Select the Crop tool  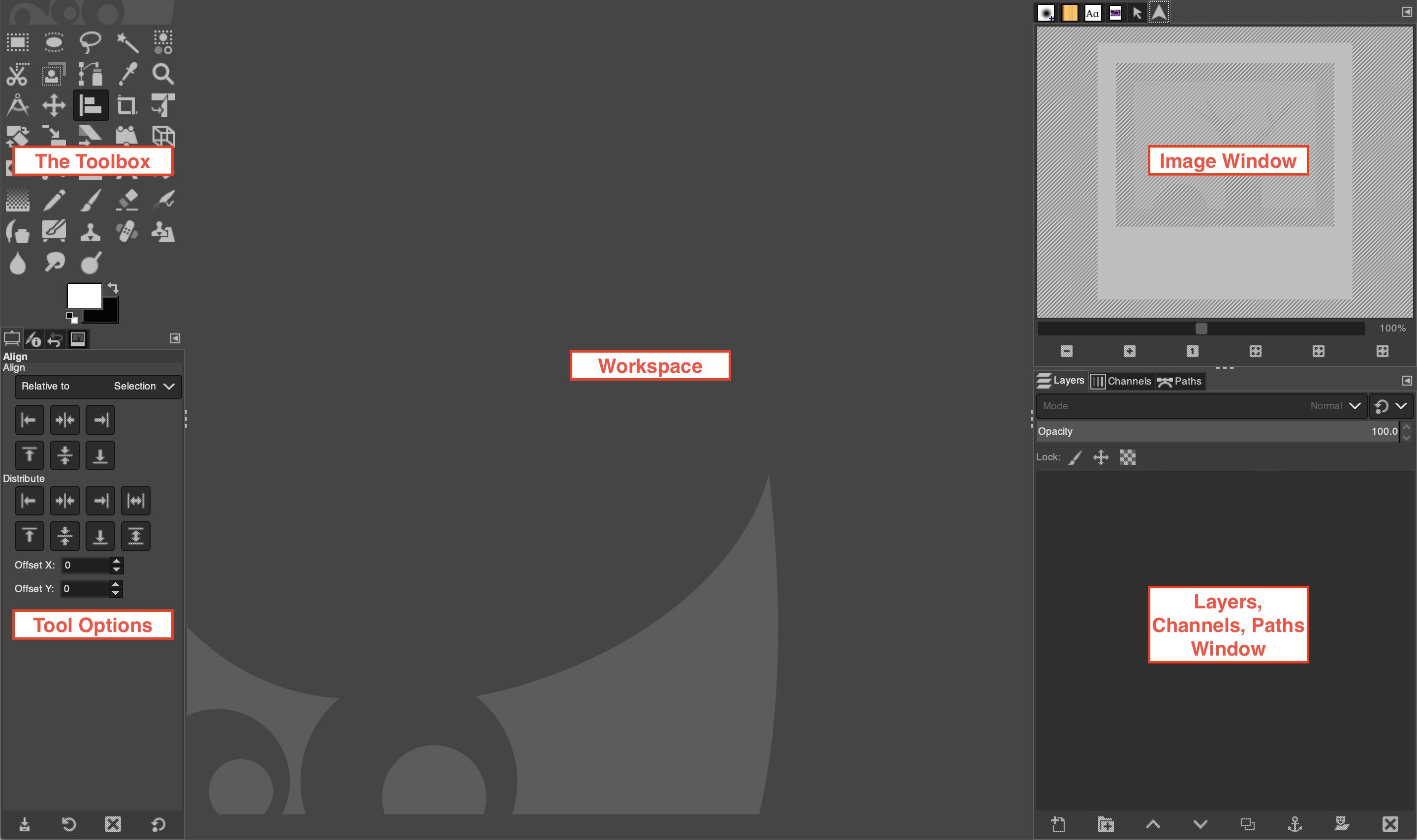coord(127,105)
